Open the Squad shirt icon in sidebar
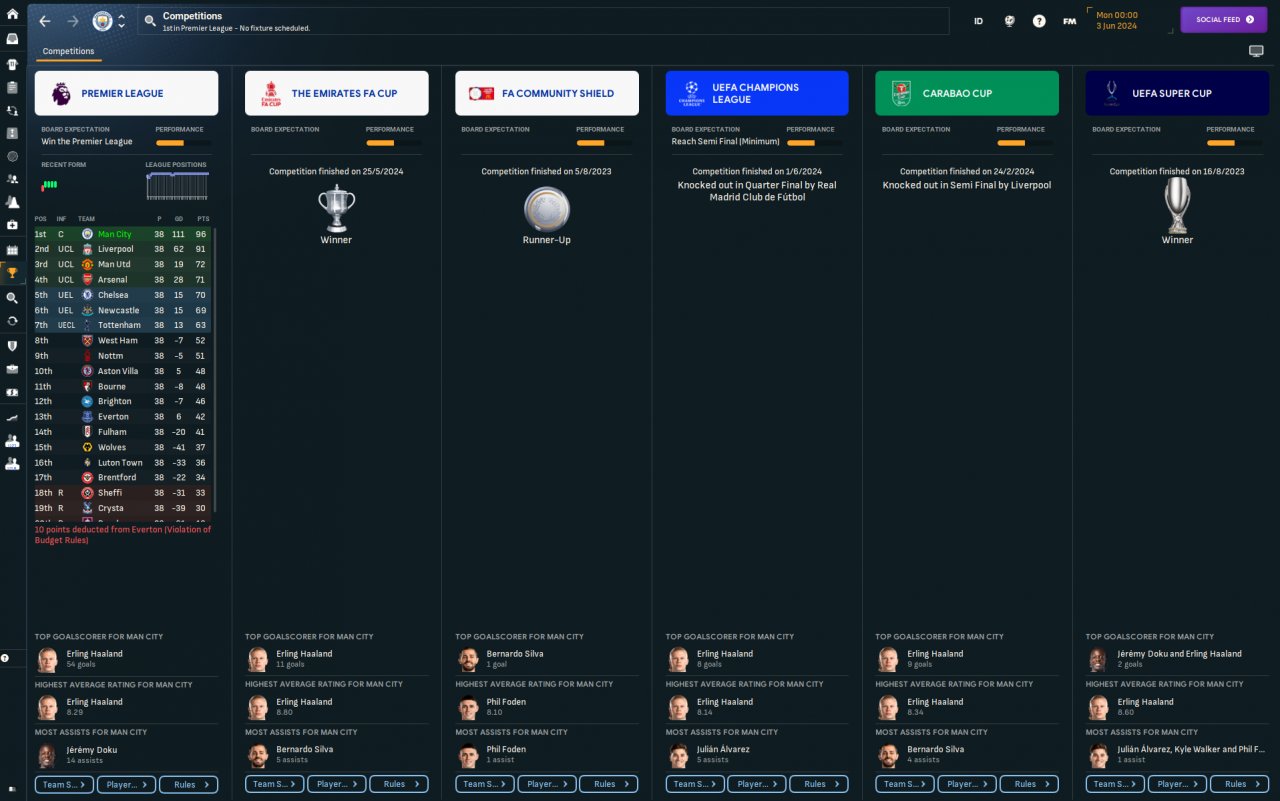The width and height of the screenshot is (1280, 801). click(12, 64)
